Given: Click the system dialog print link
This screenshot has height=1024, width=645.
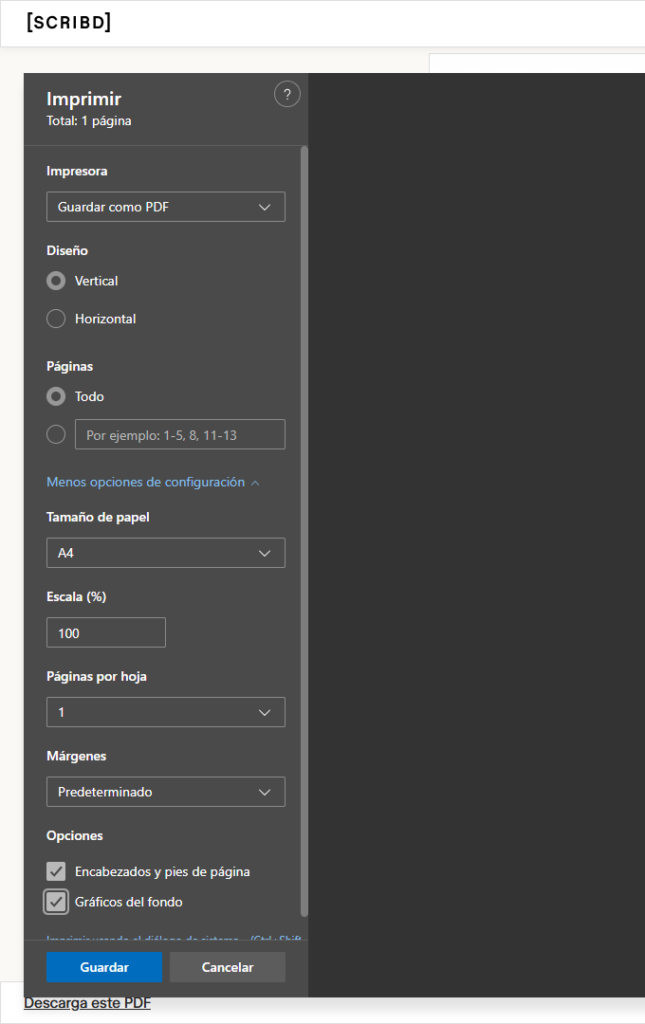Looking at the screenshot, I should pos(174,938).
